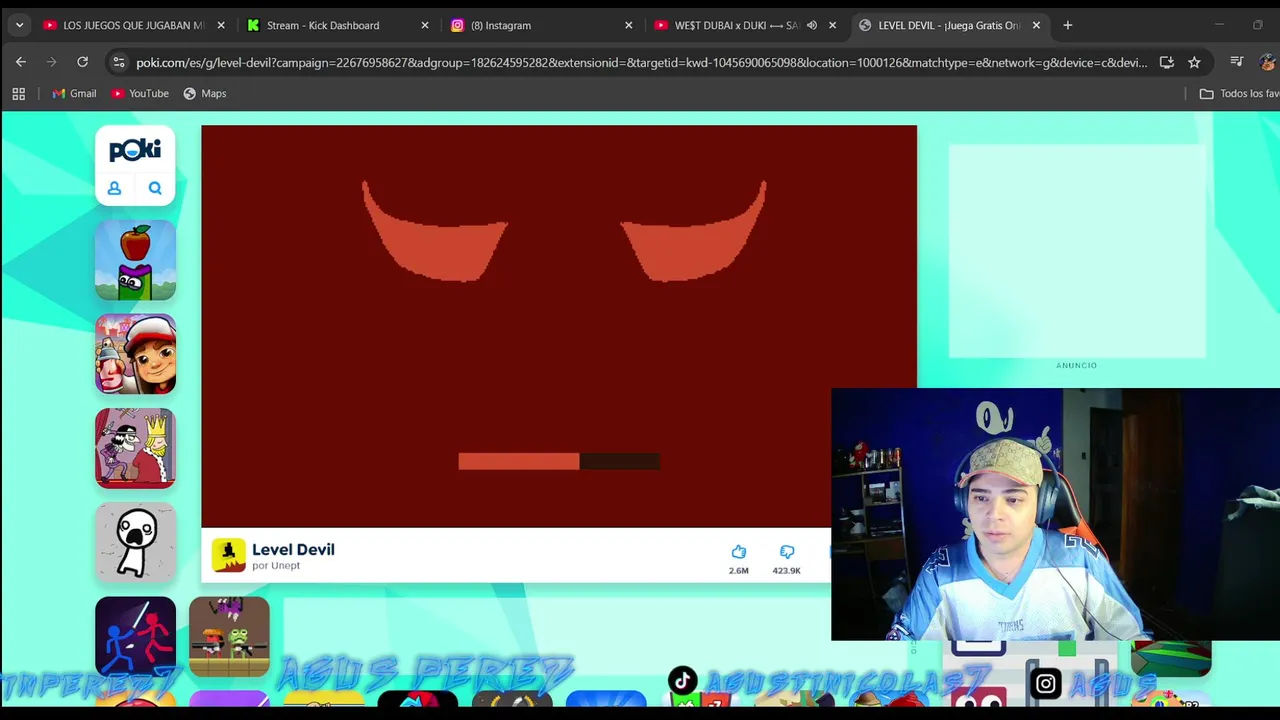Mute the WE$T DUBAI tab audio icon
Viewport: 1280px width, 720px height.
tap(812, 25)
